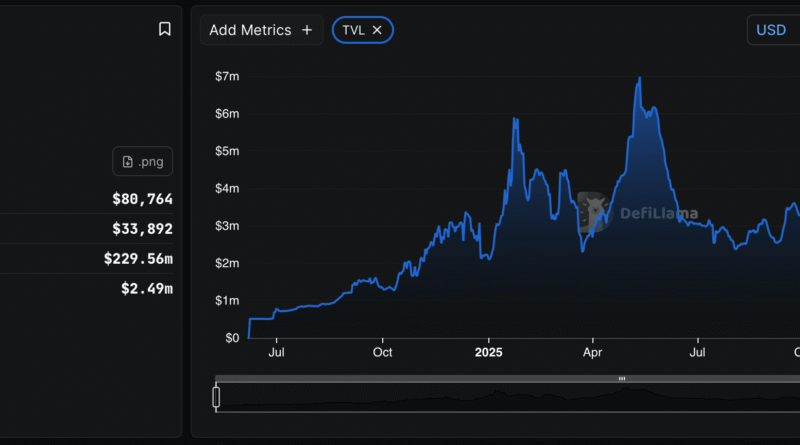The width and height of the screenshot is (800, 445).
Task: Click the drag grip on the range bar
Action: (621, 379)
